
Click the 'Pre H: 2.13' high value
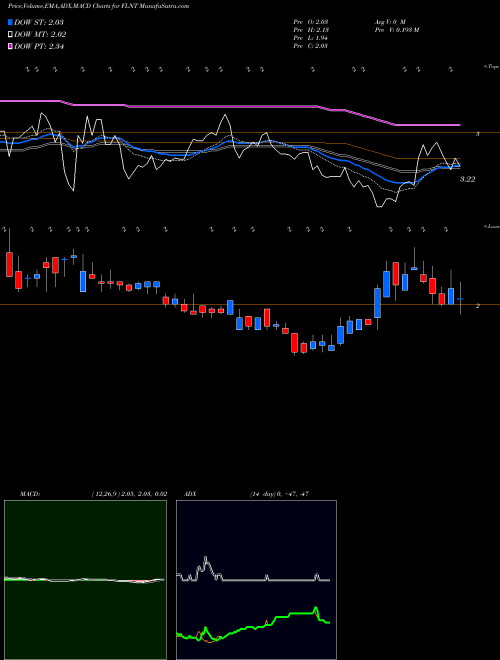[311, 30]
